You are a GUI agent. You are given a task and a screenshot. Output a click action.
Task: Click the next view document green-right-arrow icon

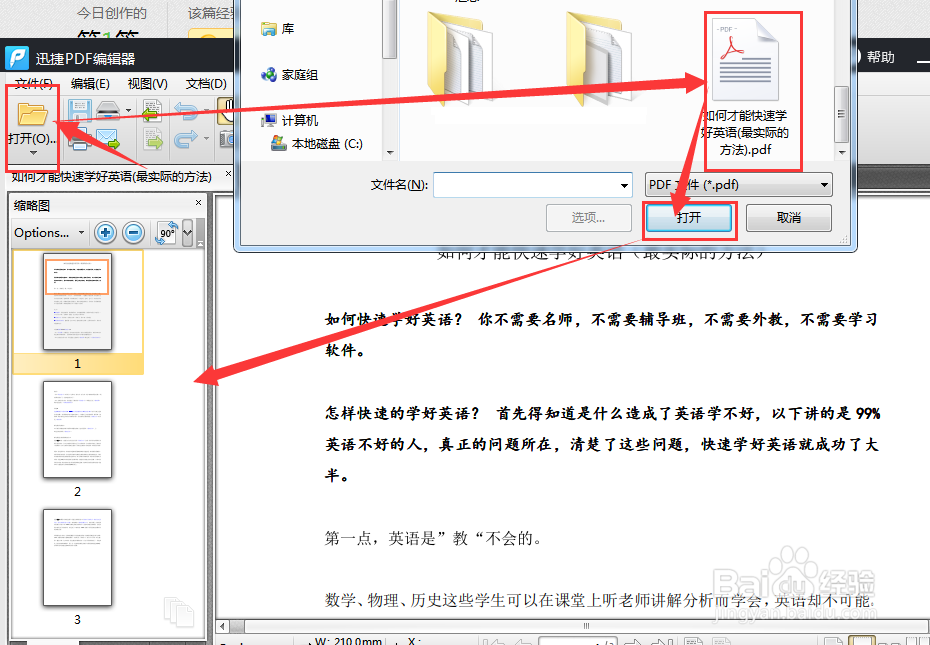pyautogui.click(x=153, y=139)
